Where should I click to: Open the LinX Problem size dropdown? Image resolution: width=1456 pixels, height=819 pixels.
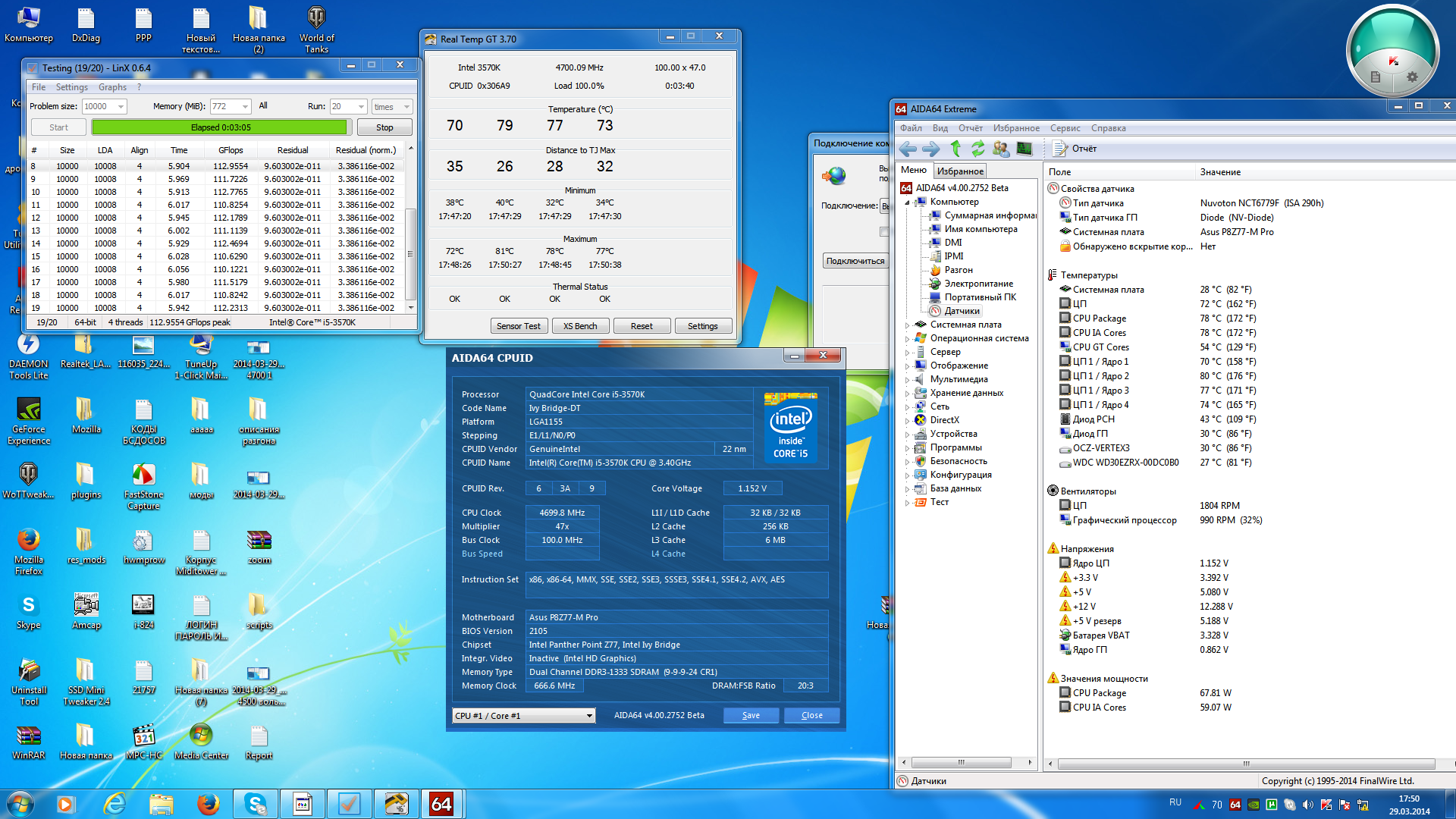point(121,107)
